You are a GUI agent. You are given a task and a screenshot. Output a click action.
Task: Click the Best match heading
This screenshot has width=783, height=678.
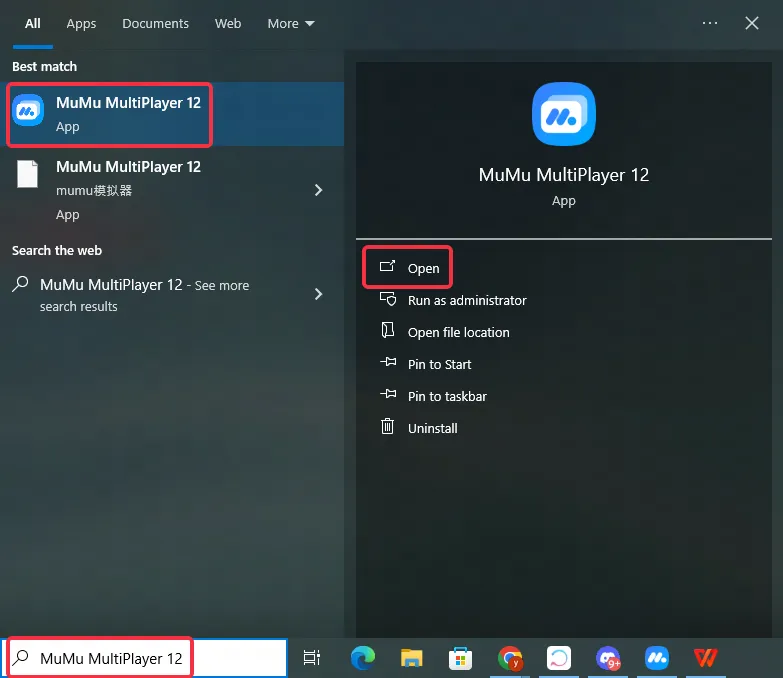coord(44,66)
